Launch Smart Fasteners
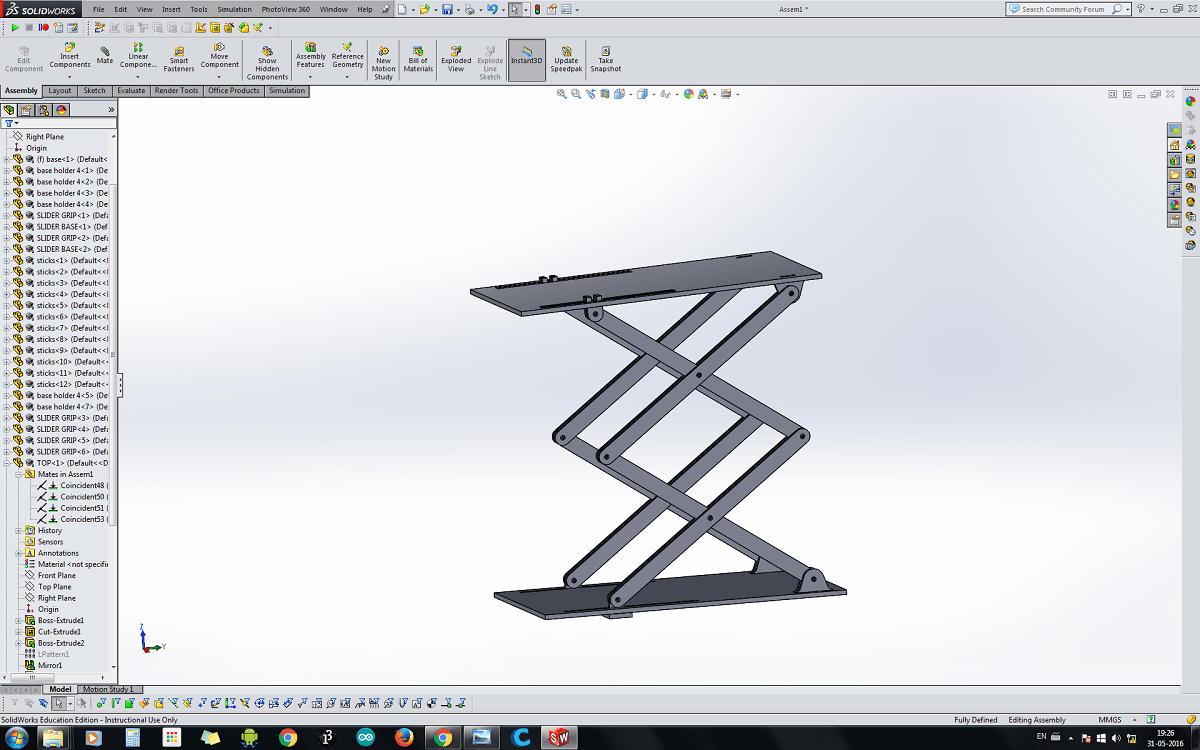 tap(179, 59)
